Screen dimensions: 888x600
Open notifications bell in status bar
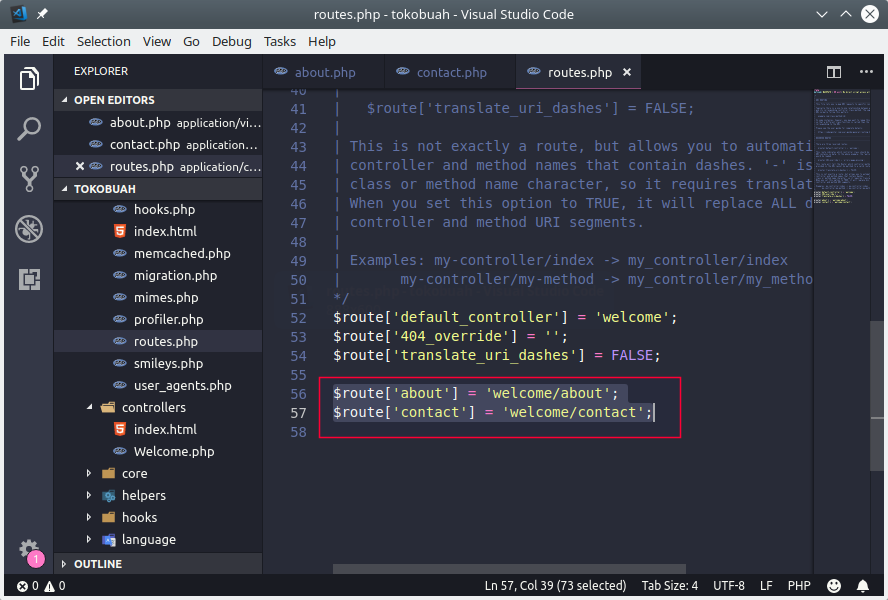[x=862, y=585]
